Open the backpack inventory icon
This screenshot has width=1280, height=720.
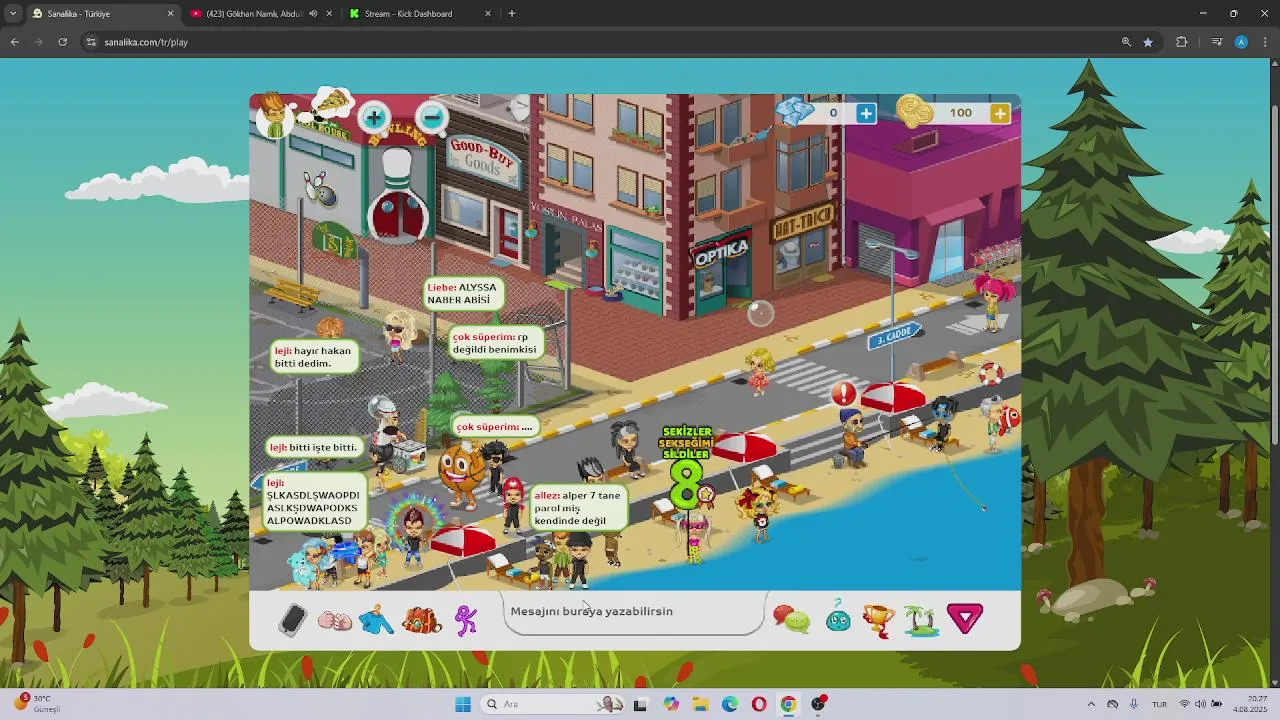coord(421,621)
